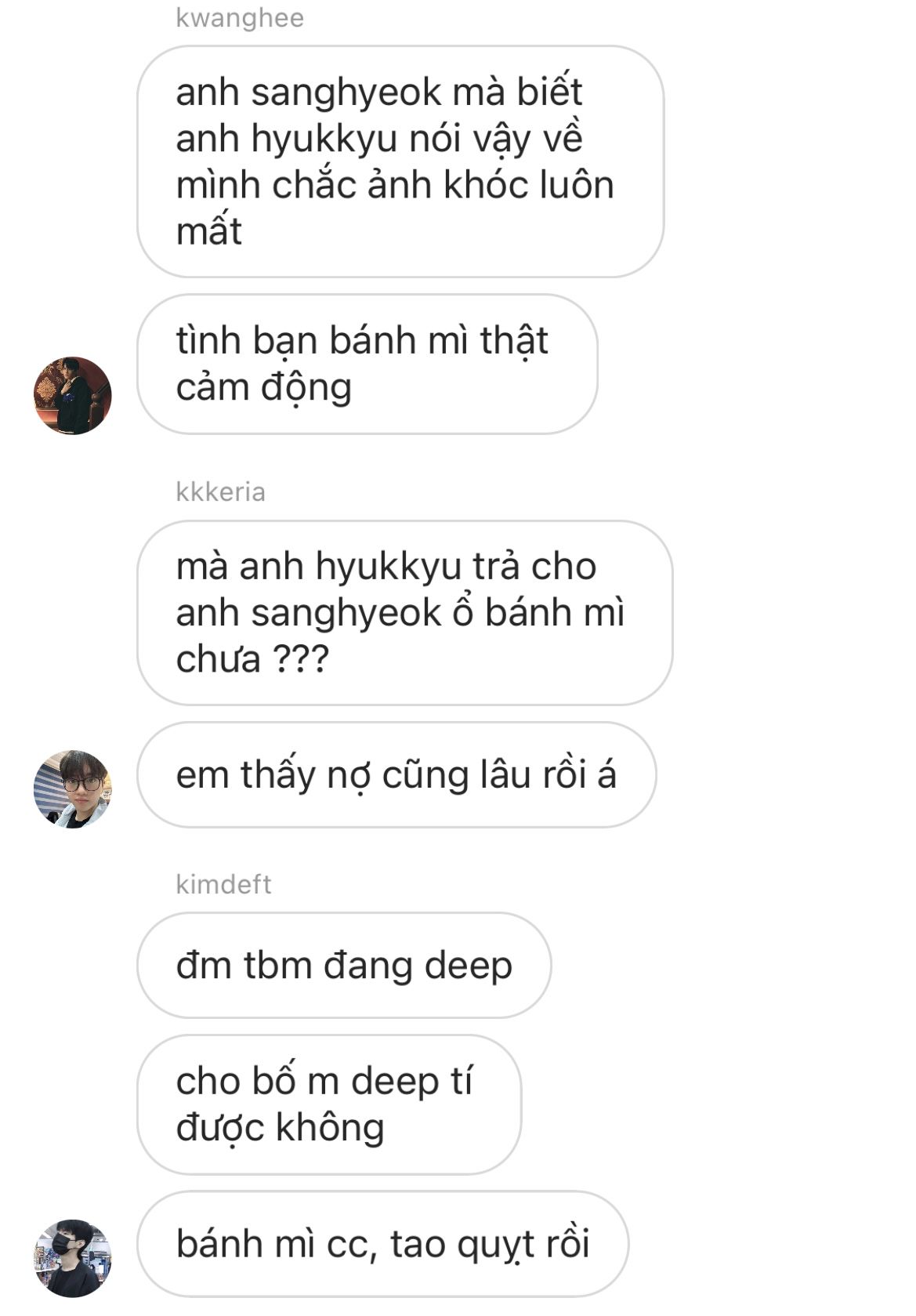This screenshot has width=916, height=1316.
Task: Tap the kkkeria username label
Action: [221, 491]
